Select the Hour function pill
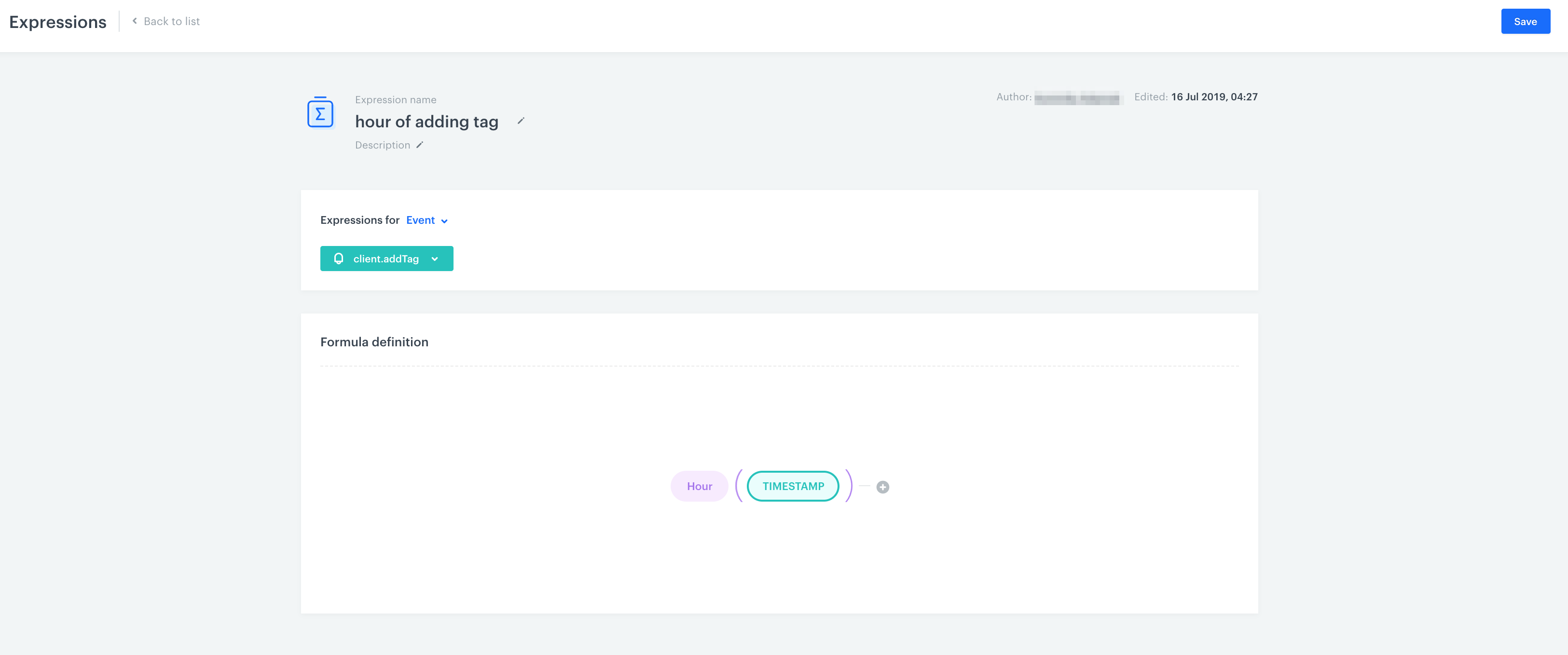The width and height of the screenshot is (1568, 655). pos(699,486)
